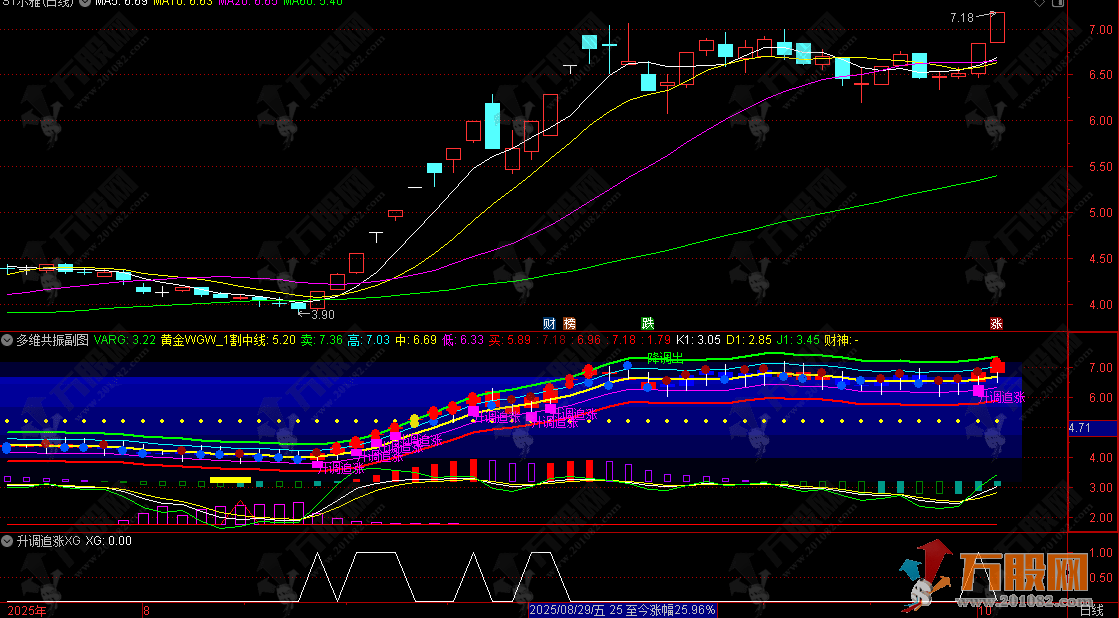Click the 财 event marker icon
The height and width of the screenshot is (618, 1119).
pyautogui.click(x=549, y=324)
